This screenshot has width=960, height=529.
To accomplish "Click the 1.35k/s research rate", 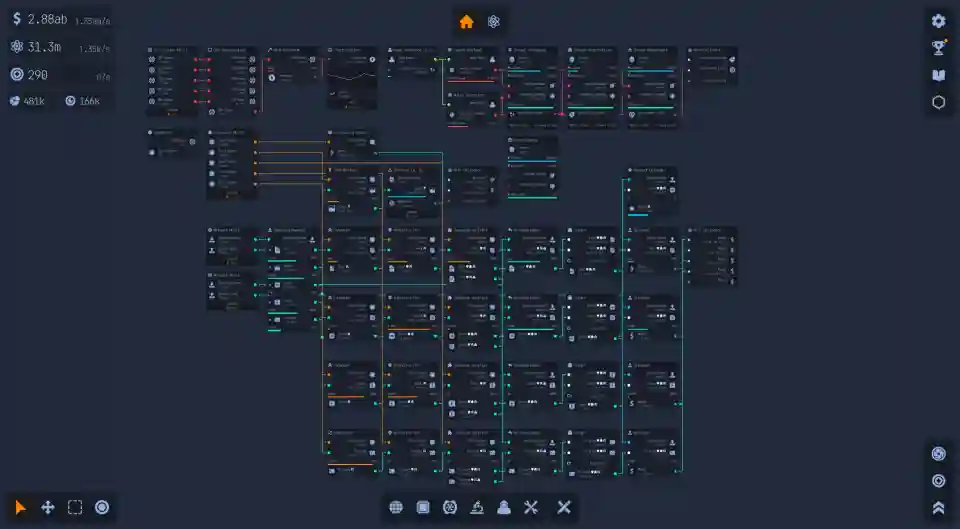I will (x=94, y=49).
